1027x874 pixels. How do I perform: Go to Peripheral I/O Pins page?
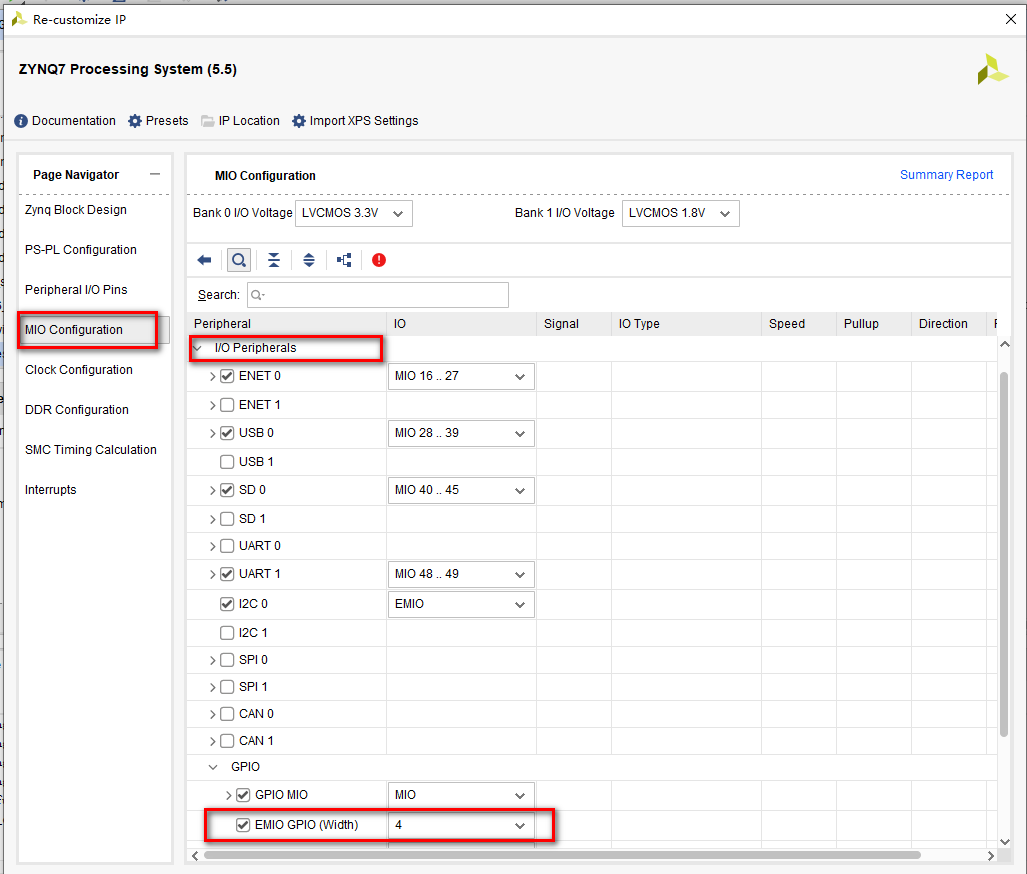coord(76,290)
